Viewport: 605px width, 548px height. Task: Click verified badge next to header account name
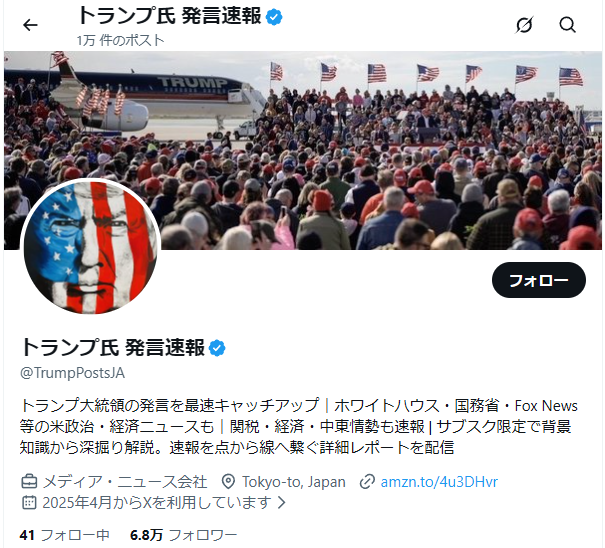pyautogui.click(x=274, y=17)
